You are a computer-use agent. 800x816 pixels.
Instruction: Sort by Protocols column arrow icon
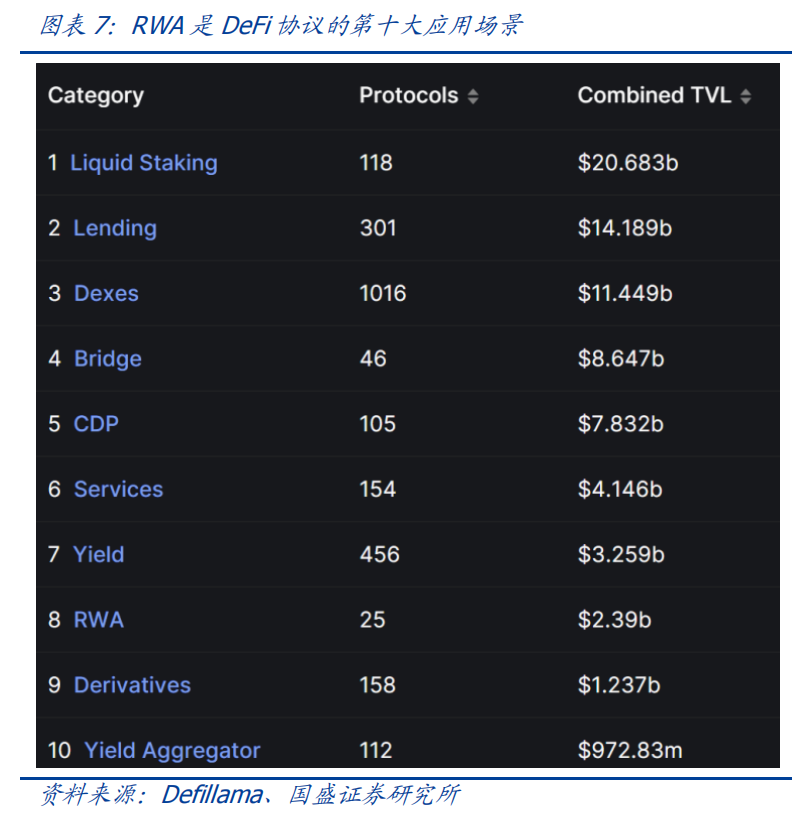[473, 96]
